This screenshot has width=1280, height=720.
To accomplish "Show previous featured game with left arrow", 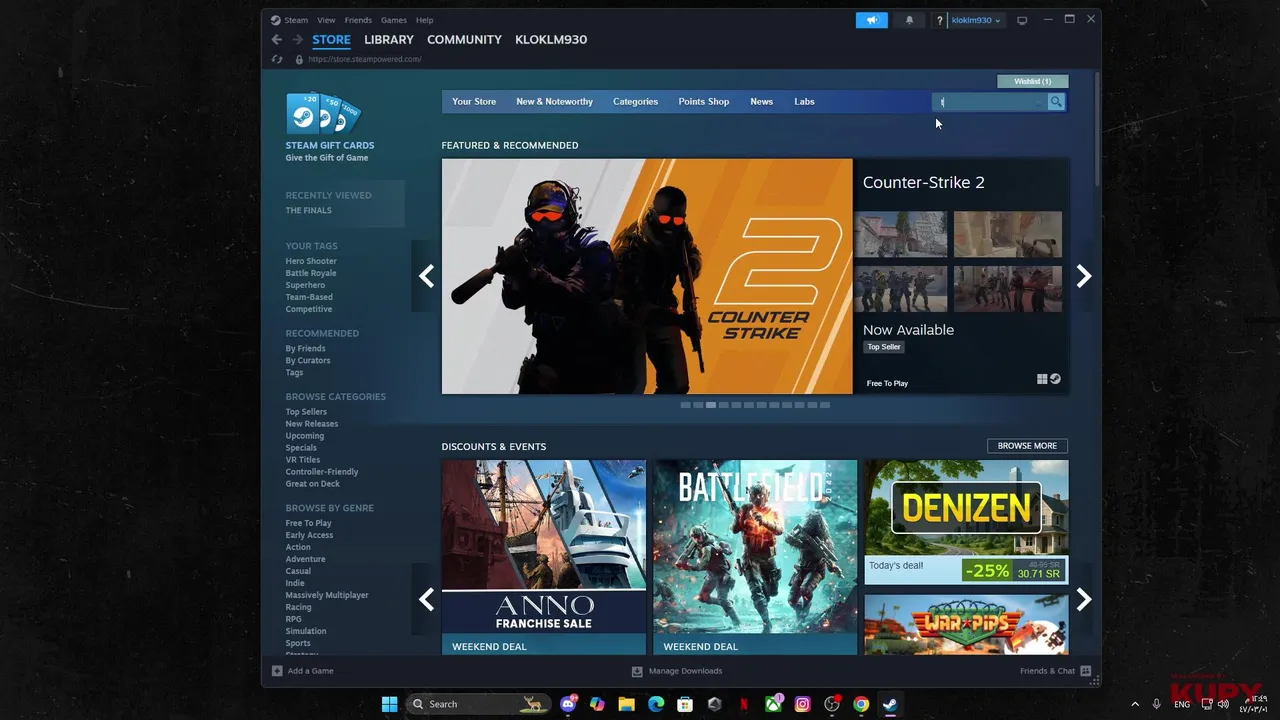I will [426, 277].
